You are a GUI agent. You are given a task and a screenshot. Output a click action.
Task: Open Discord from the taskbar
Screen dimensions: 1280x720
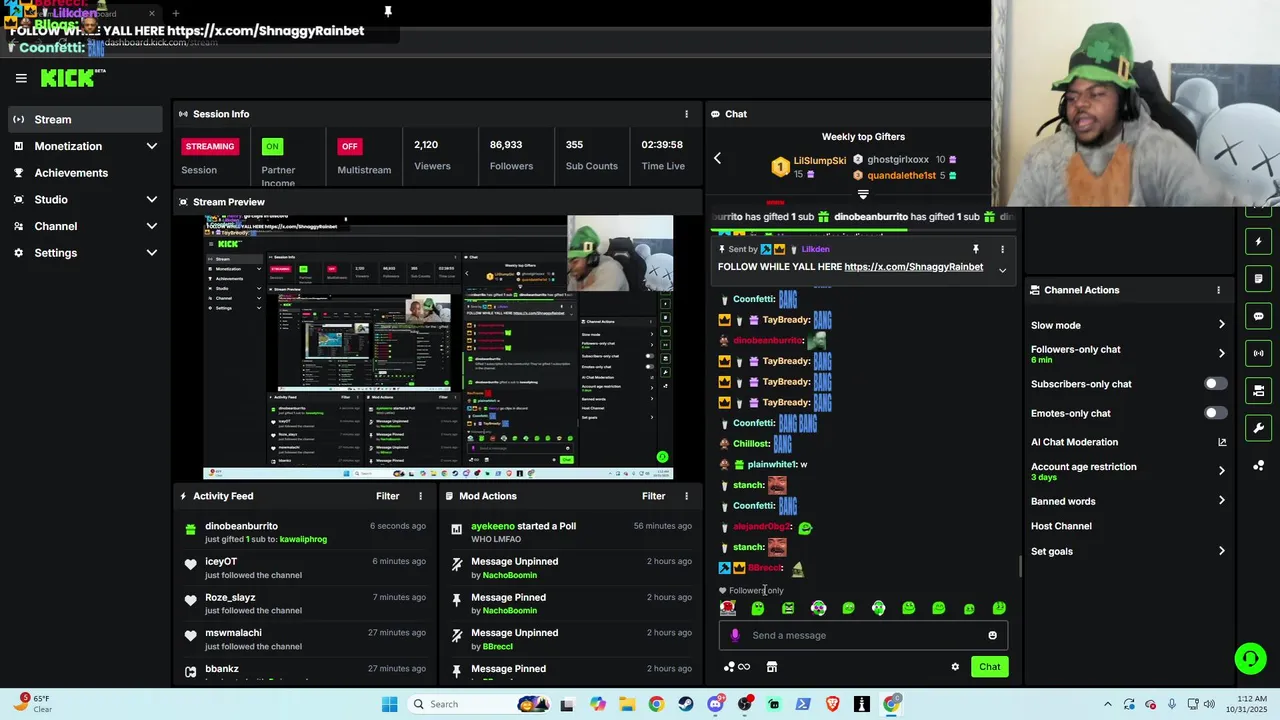[x=715, y=704]
